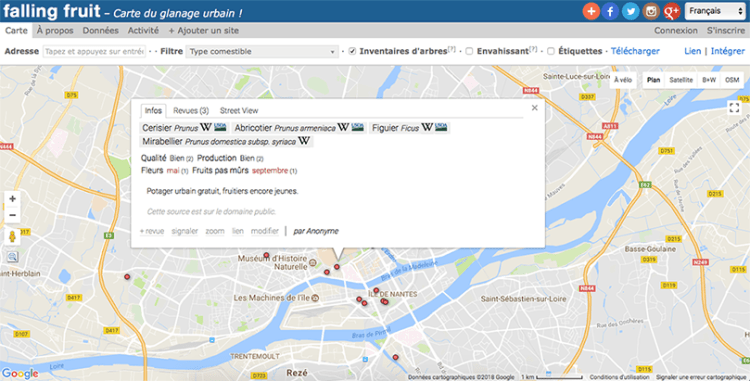The image size is (750, 381).
Task: Close the info popup with X
Action: pyautogui.click(x=535, y=108)
